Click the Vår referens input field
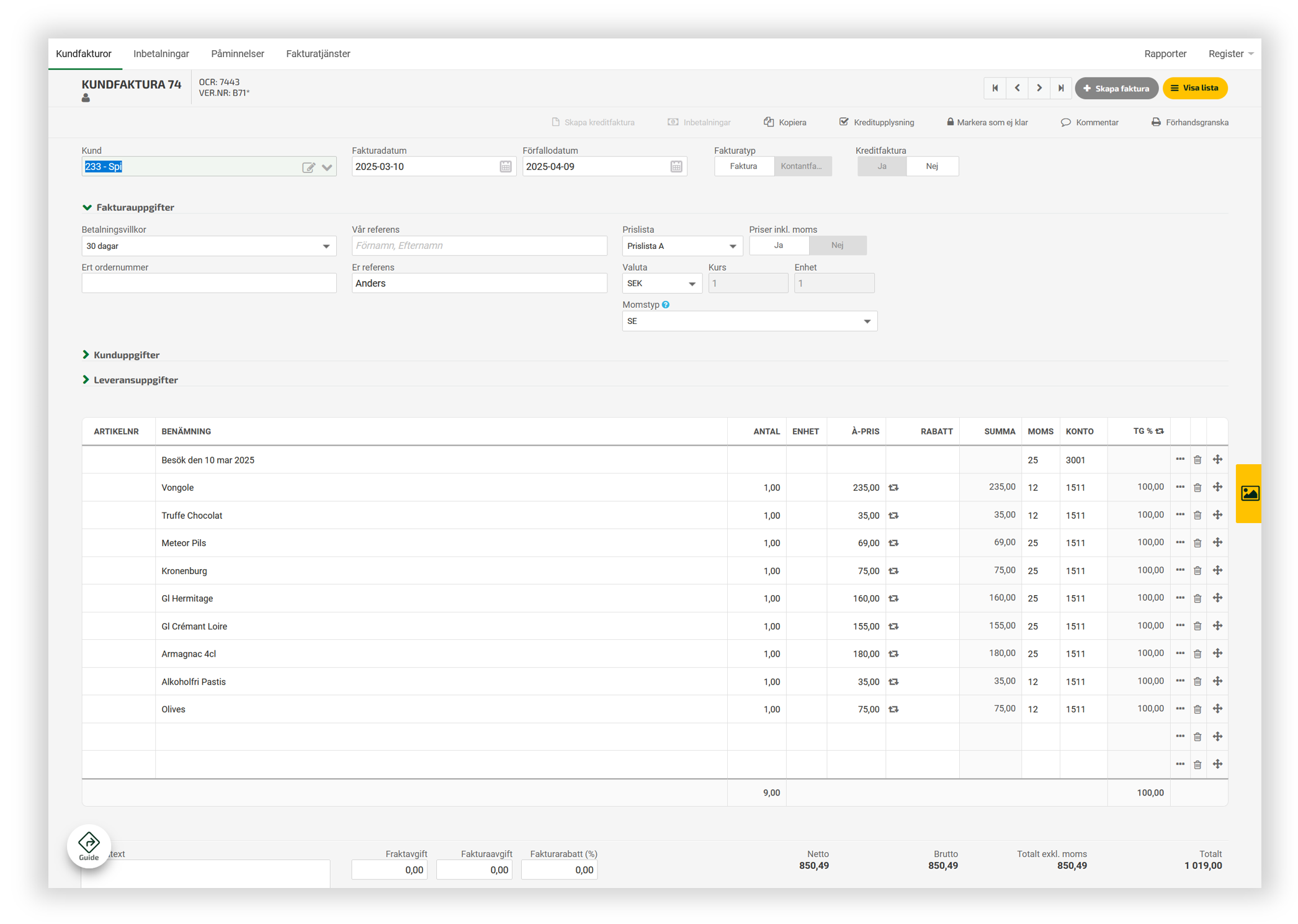Viewport: 1298px width, 924px height. pos(478,246)
